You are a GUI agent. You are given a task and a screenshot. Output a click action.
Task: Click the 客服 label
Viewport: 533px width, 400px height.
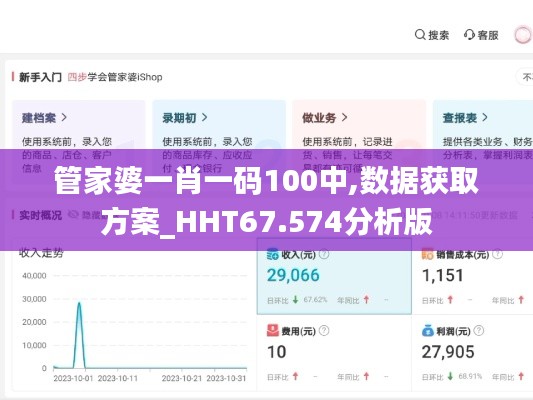[488, 35]
